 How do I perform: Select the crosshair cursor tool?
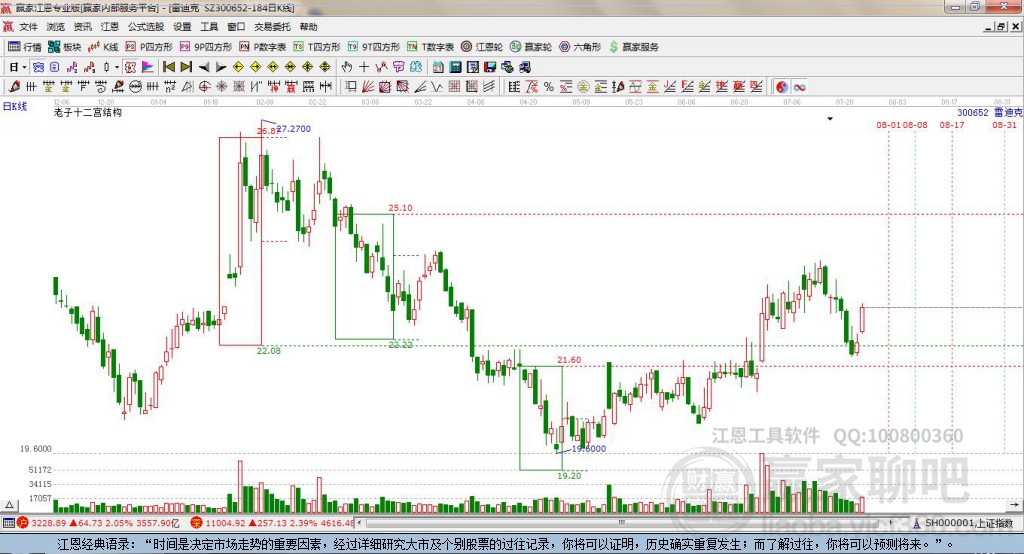364,67
